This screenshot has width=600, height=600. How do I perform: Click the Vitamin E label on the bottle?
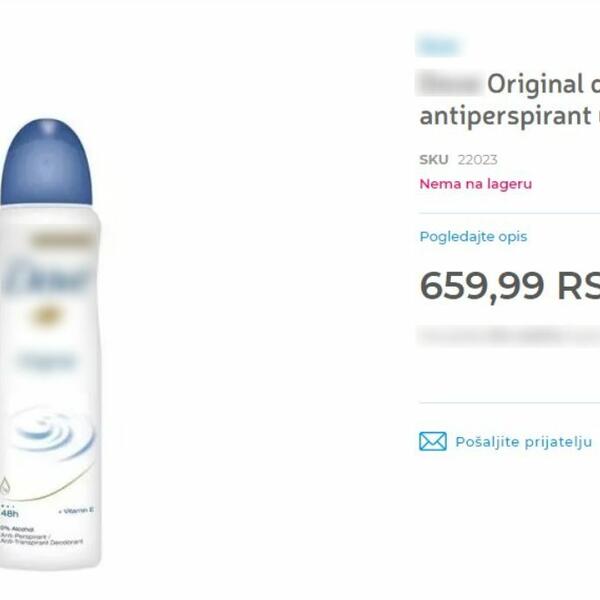pyautogui.click(x=76, y=510)
